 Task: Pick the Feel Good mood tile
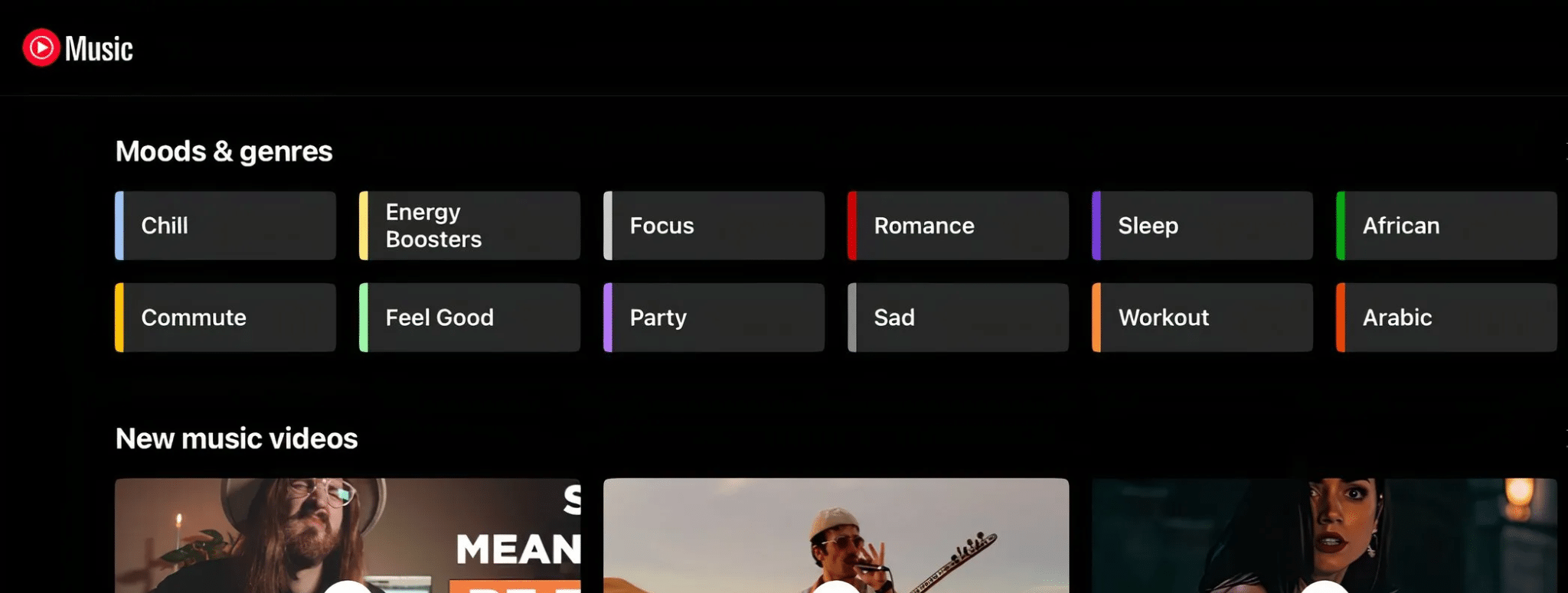pyautogui.click(x=469, y=318)
